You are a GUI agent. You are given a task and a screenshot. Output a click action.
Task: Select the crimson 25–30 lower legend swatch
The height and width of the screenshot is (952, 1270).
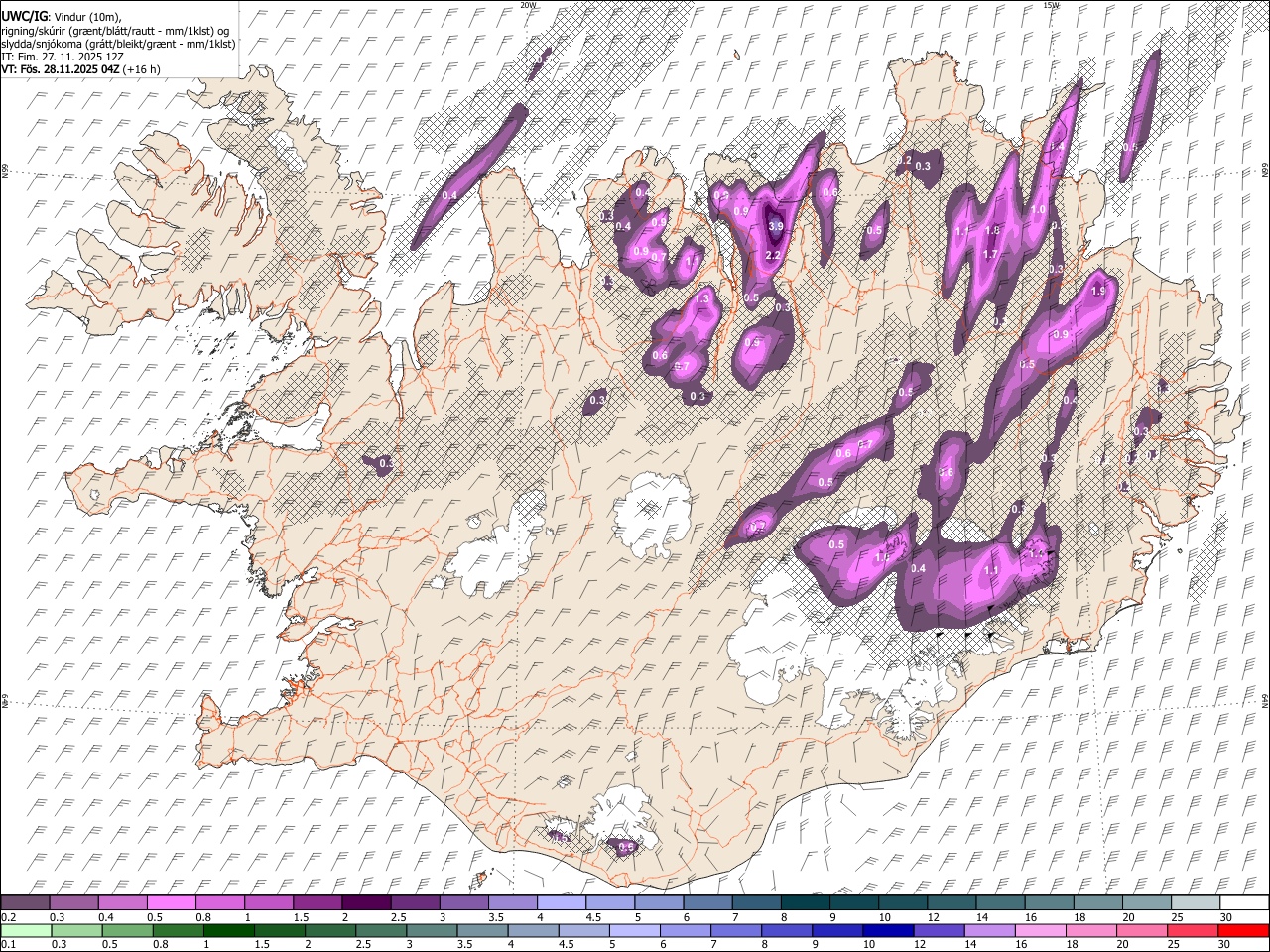click(x=1194, y=931)
